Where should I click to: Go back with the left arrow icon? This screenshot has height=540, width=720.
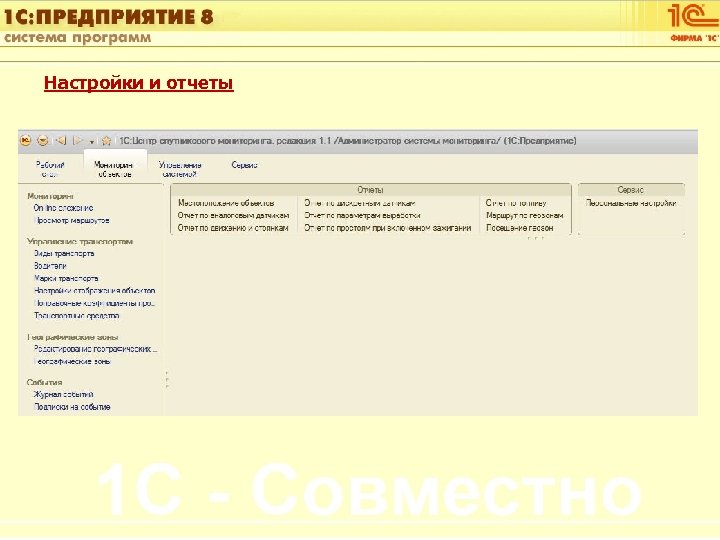[61, 141]
